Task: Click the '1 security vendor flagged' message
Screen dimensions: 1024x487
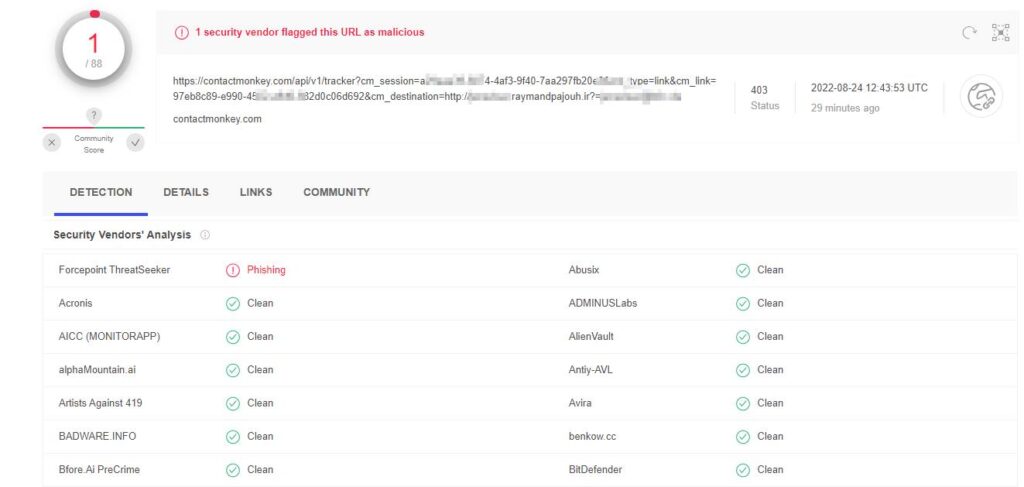Action: tap(310, 32)
